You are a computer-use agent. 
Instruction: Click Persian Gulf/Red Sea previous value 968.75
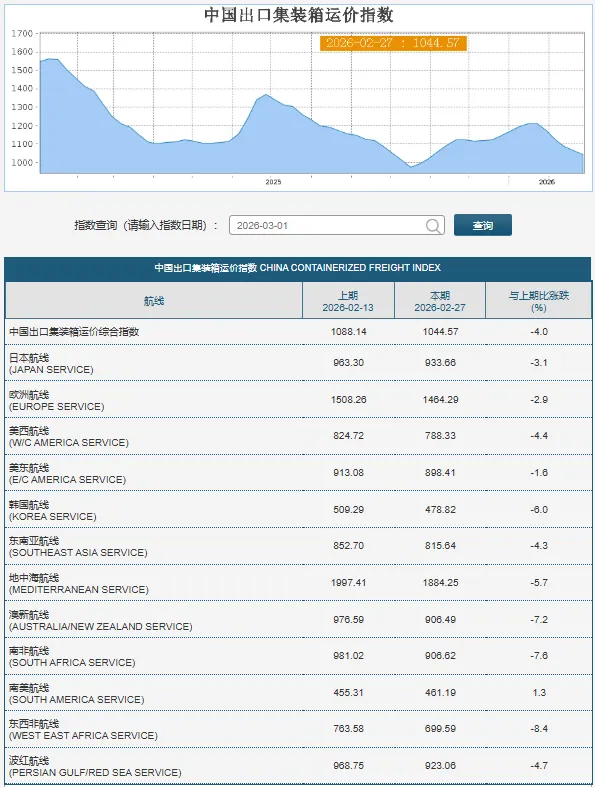[x=348, y=766]
